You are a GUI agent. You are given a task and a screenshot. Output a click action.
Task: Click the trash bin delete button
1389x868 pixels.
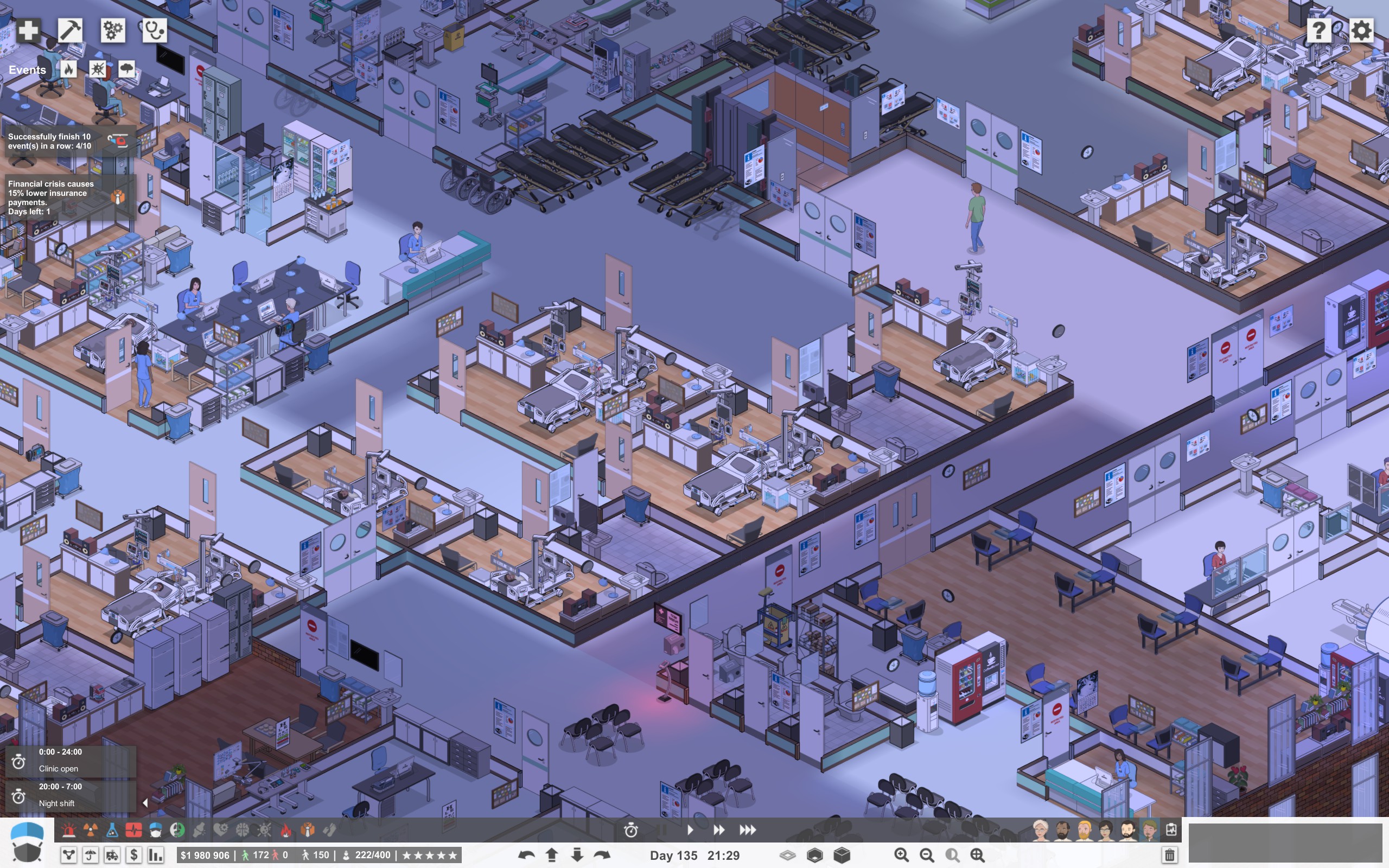[1169, 856]
